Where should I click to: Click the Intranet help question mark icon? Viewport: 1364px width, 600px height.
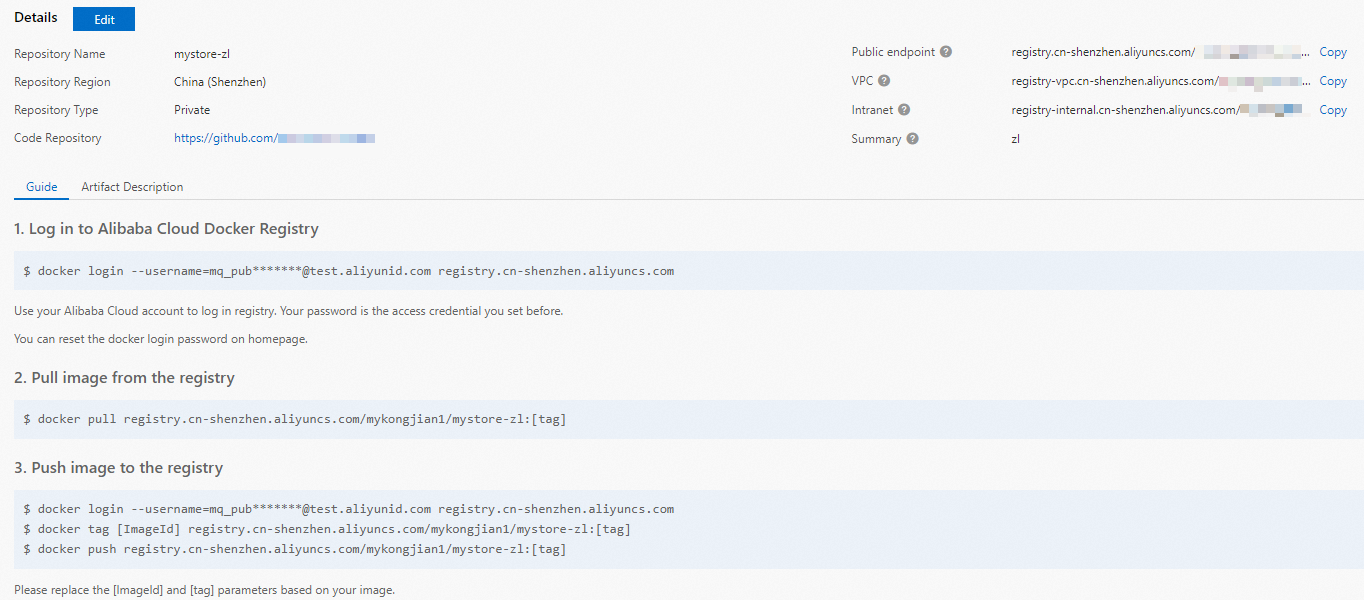tap(906, 110)
